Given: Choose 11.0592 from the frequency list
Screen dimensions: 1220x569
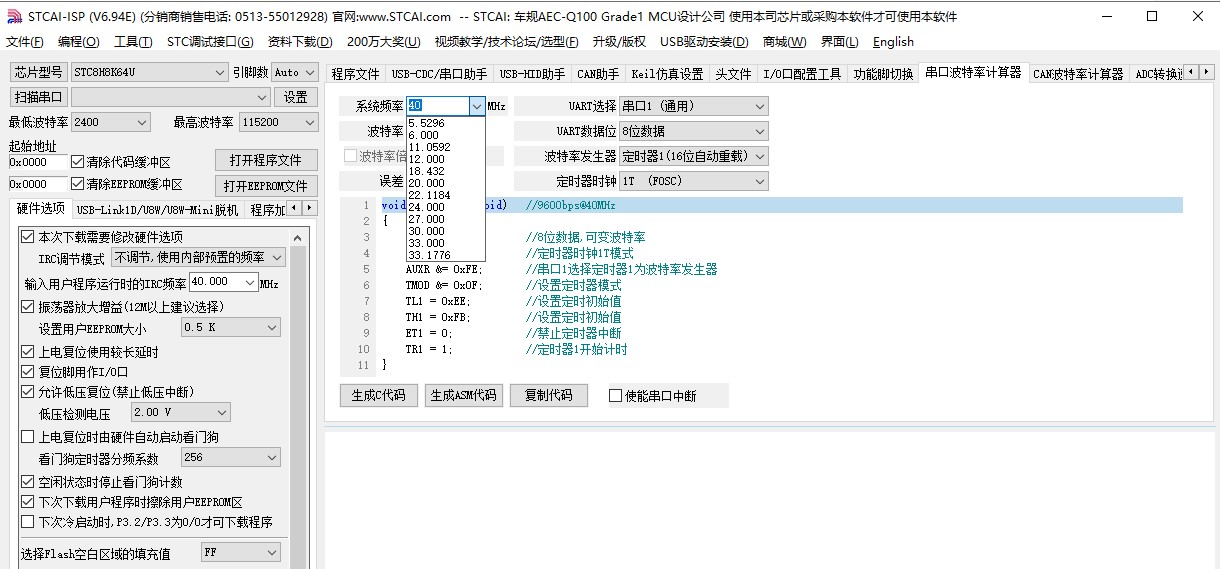Looking at the screenshot, I should (x=429, y=147).
